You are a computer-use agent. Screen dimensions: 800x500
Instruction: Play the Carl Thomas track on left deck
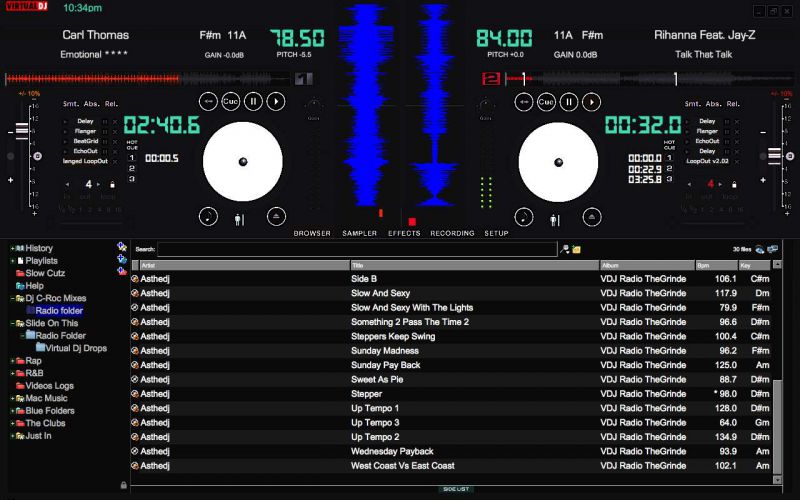(x=276, y=102)
